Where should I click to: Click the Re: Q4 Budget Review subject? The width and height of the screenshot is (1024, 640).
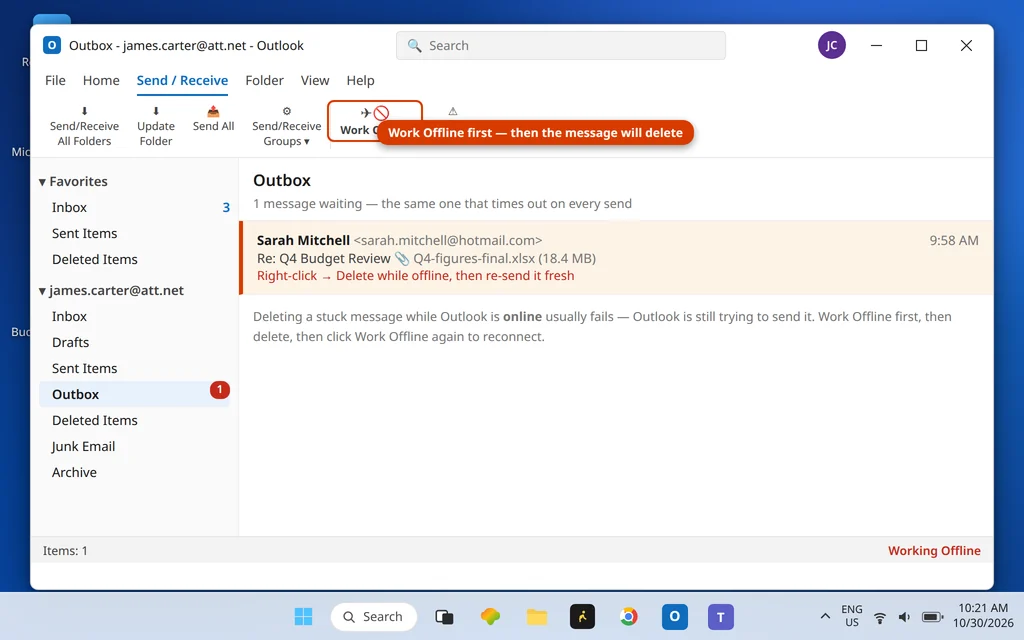[323, 259]
